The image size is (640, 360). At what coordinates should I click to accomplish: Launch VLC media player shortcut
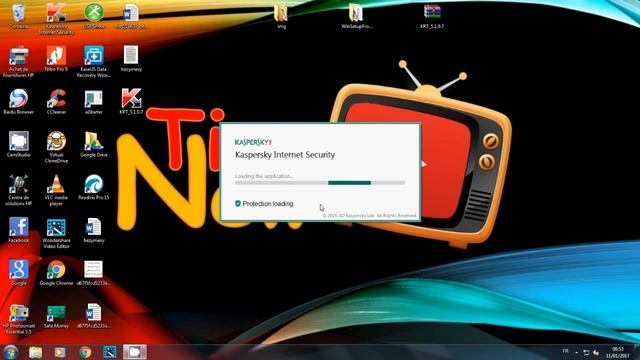click(x=56, y=190)
